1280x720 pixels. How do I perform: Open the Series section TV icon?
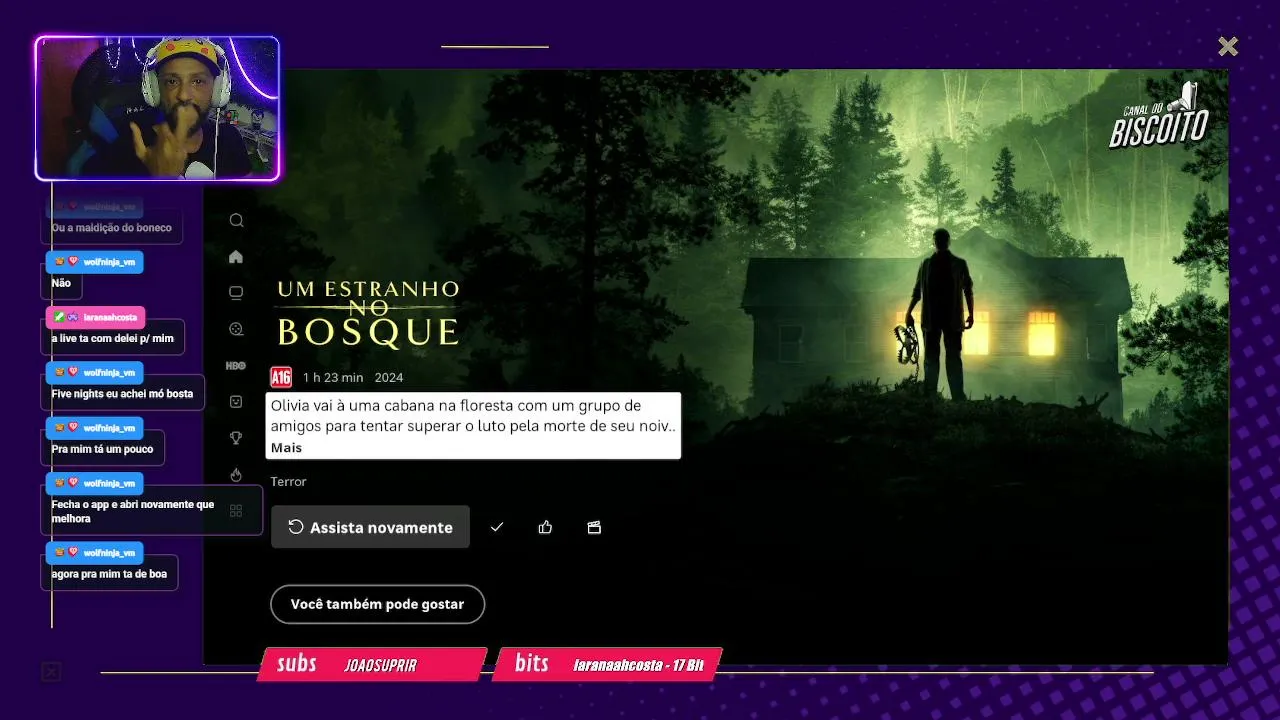click(x=236, y=293)
